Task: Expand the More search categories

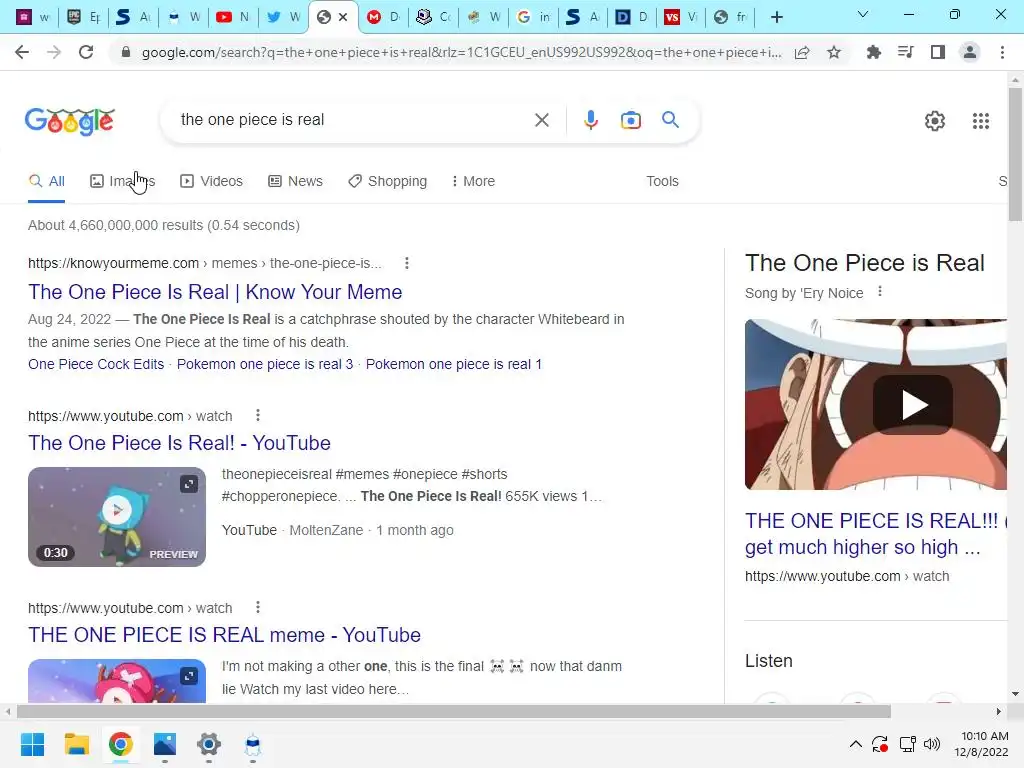Action: click(x=473, y=182)
